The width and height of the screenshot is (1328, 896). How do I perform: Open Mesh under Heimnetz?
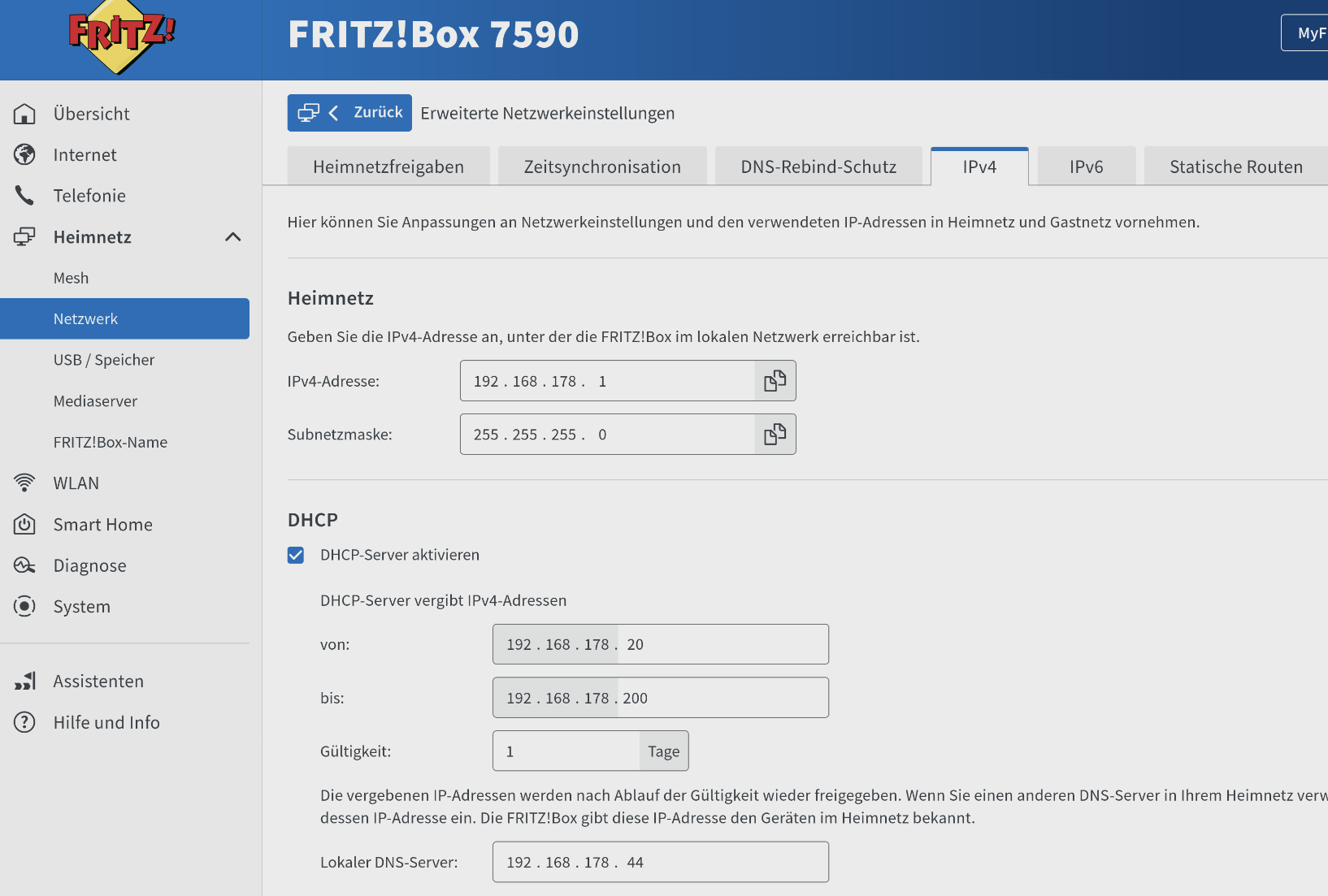72,278
